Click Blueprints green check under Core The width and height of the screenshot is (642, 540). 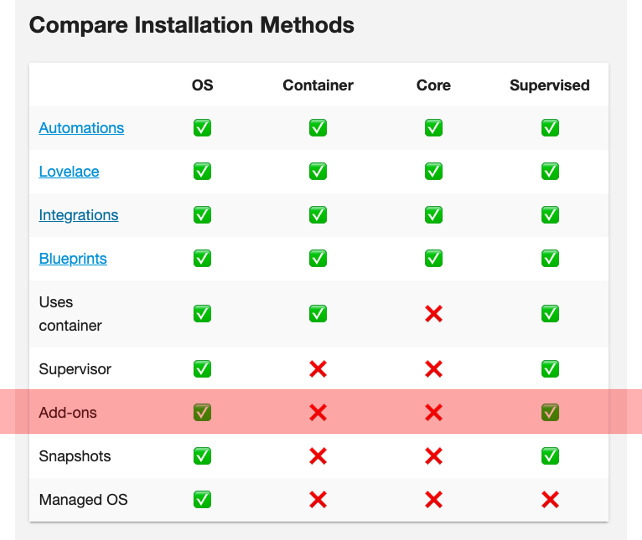pos(434,258)
